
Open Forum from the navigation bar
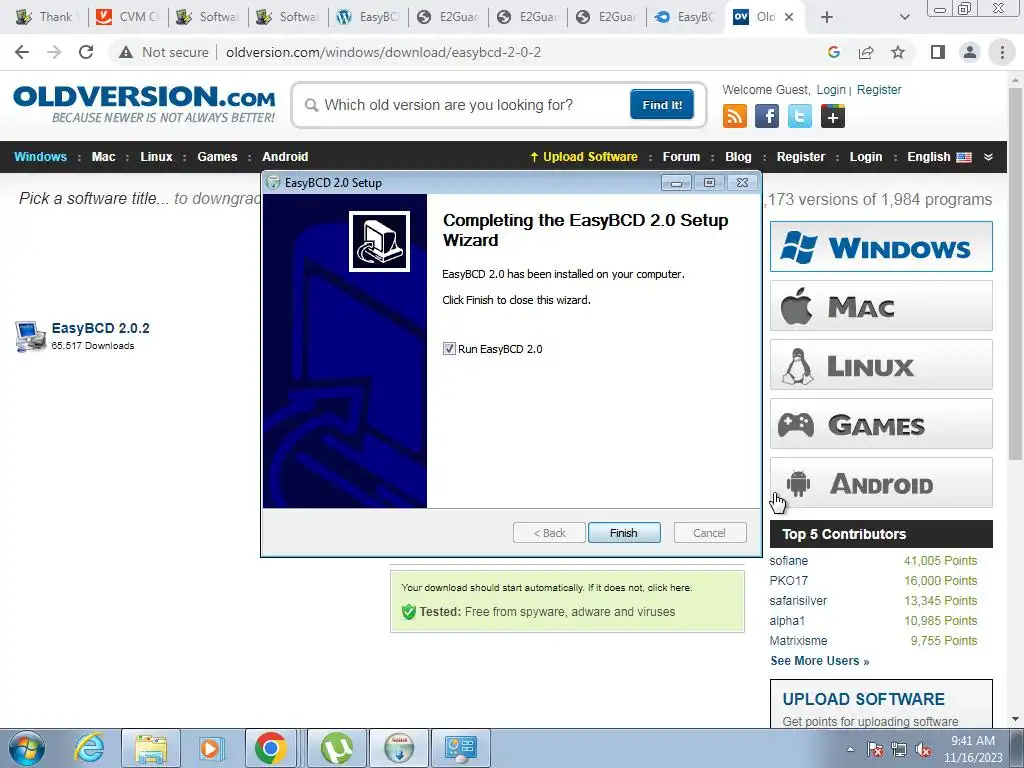click(x=681, y=157)
